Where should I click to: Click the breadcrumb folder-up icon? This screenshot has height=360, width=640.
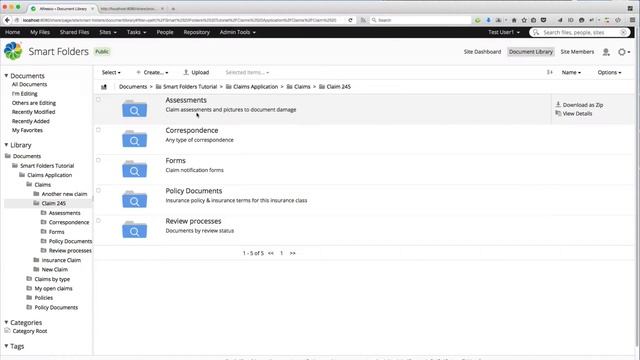click(x=104, y=87)
